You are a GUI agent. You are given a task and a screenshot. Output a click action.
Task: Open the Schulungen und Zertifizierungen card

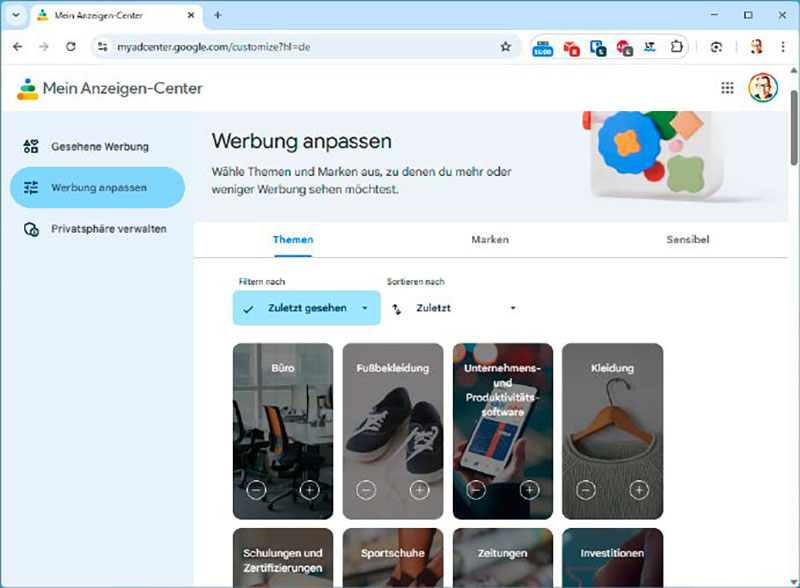[x=283, y=557]
